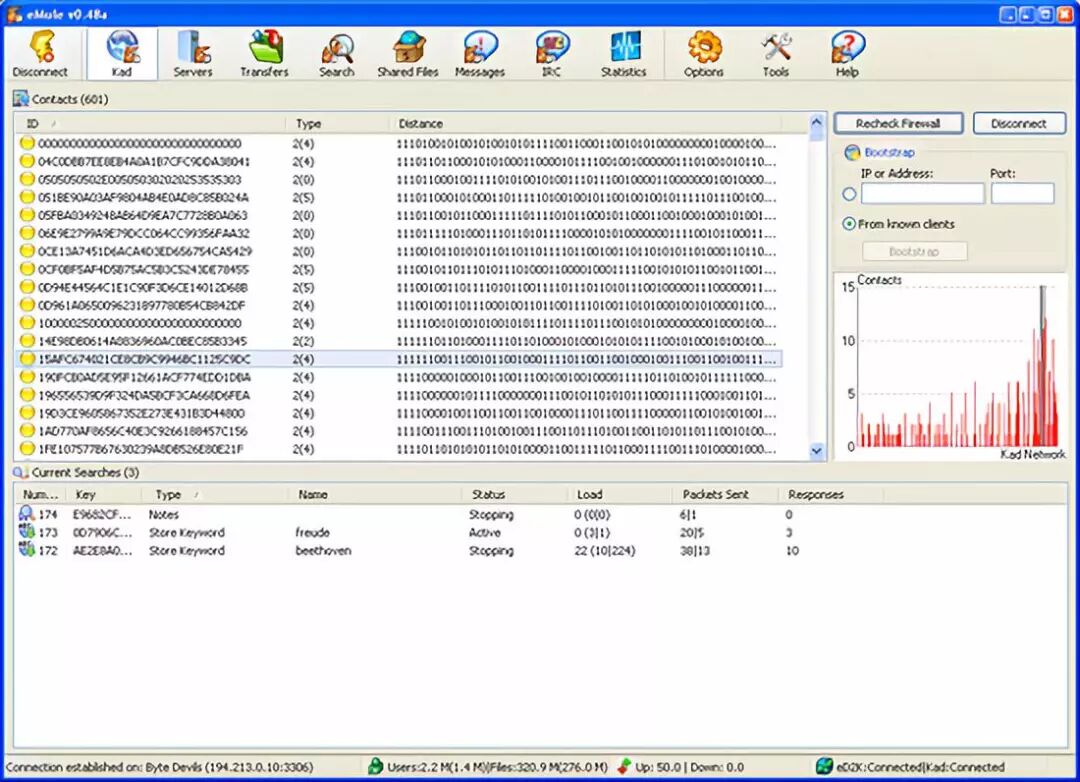Click the eD2K/Kad connection globe icon
The image size is (1080, 782).
tap(824, 766)
